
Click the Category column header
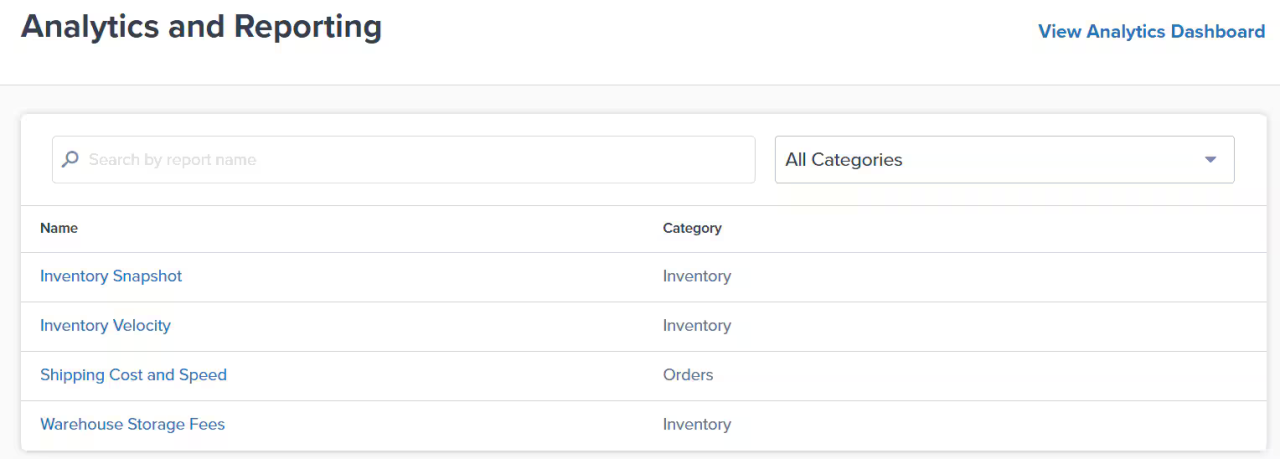coord(692,228)
